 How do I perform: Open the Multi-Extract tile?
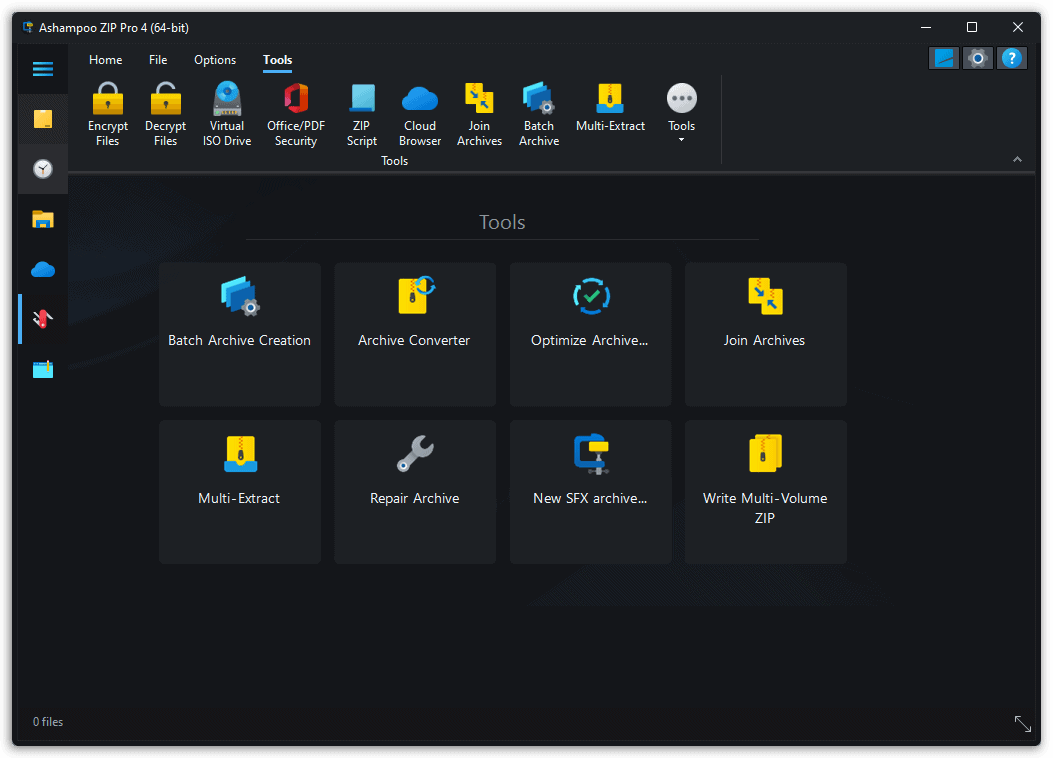[x=240, y=492]
